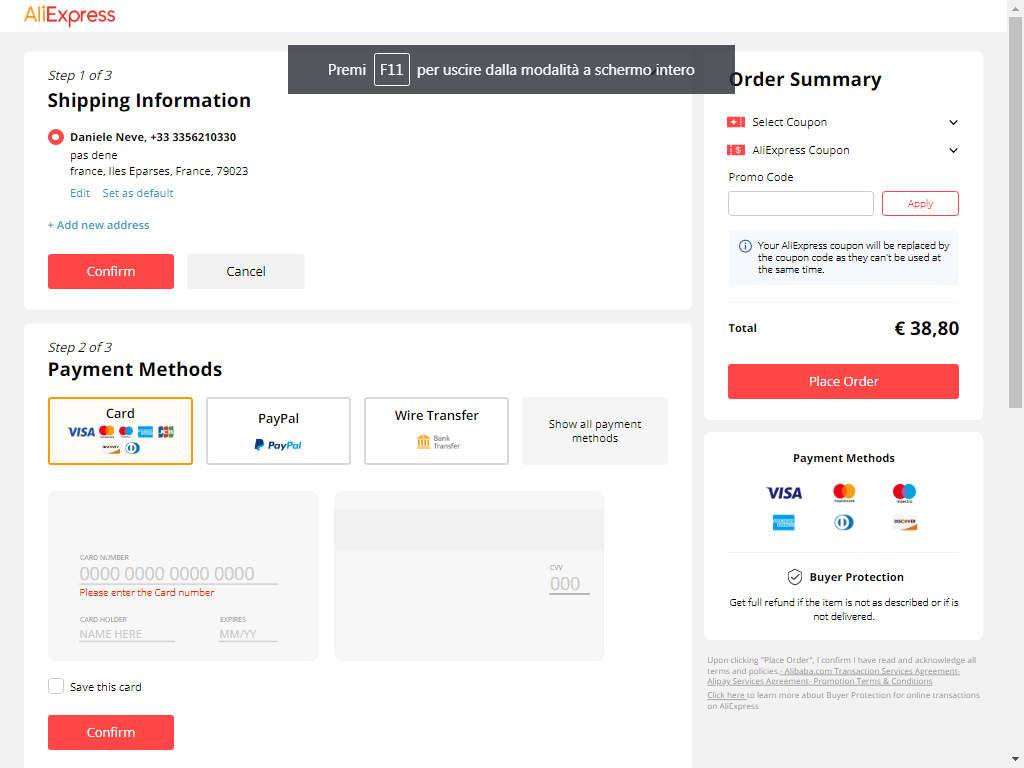Image resolution: width=1024 pixels, height=768 pixels.
Task: Click the 'Order Summary' heading
Action: (805, 80)
